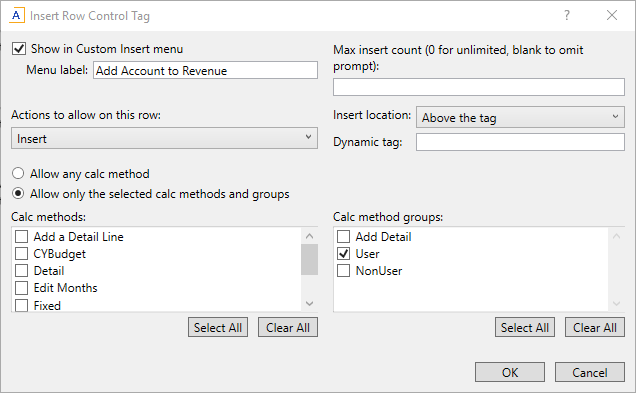Uncheck the User calc method group
This screenshot has width=636, height=393.
(344, 253)
